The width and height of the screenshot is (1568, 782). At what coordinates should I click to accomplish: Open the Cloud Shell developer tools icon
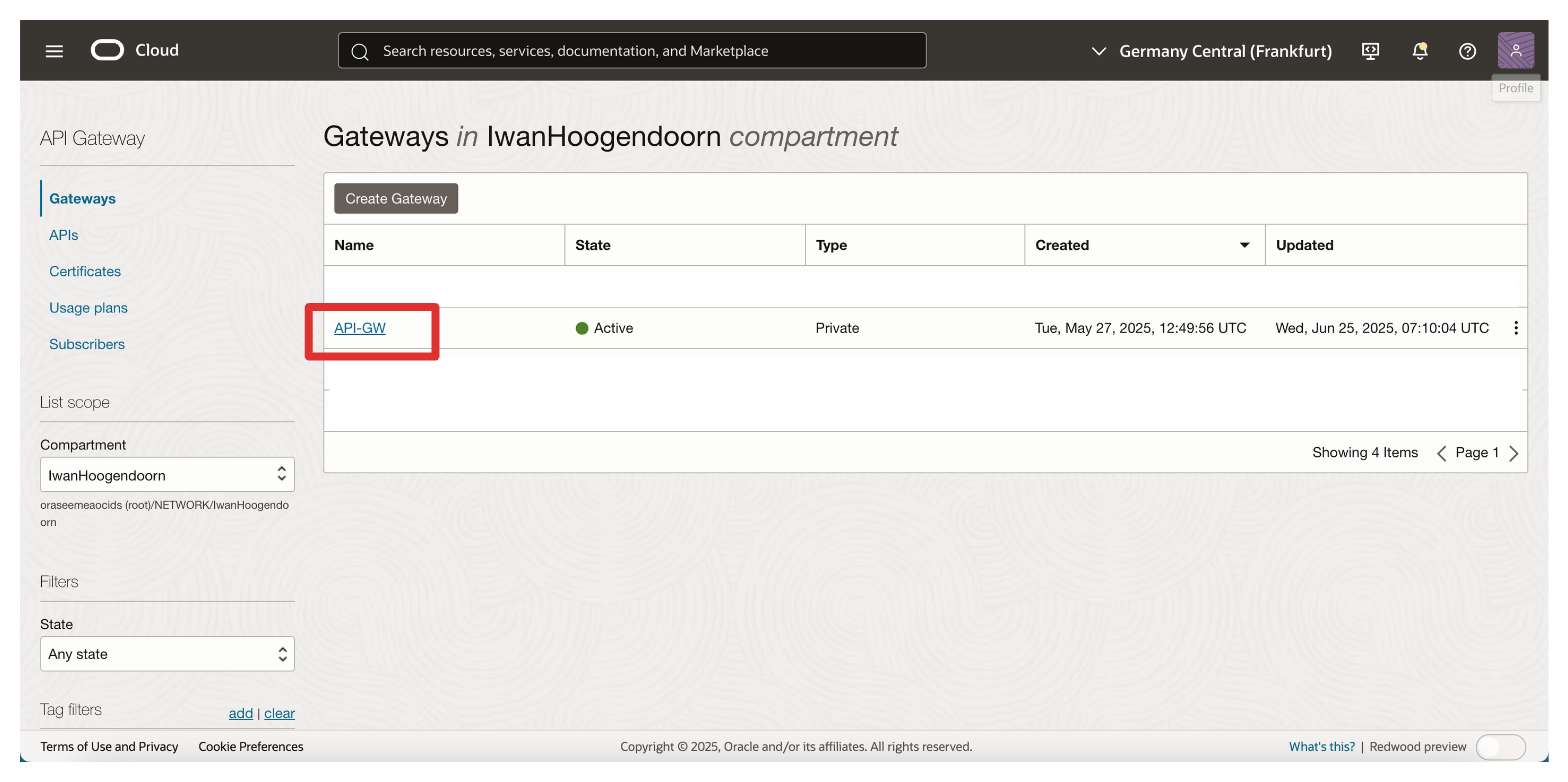pyautogui.click(x=1371, y=51)
